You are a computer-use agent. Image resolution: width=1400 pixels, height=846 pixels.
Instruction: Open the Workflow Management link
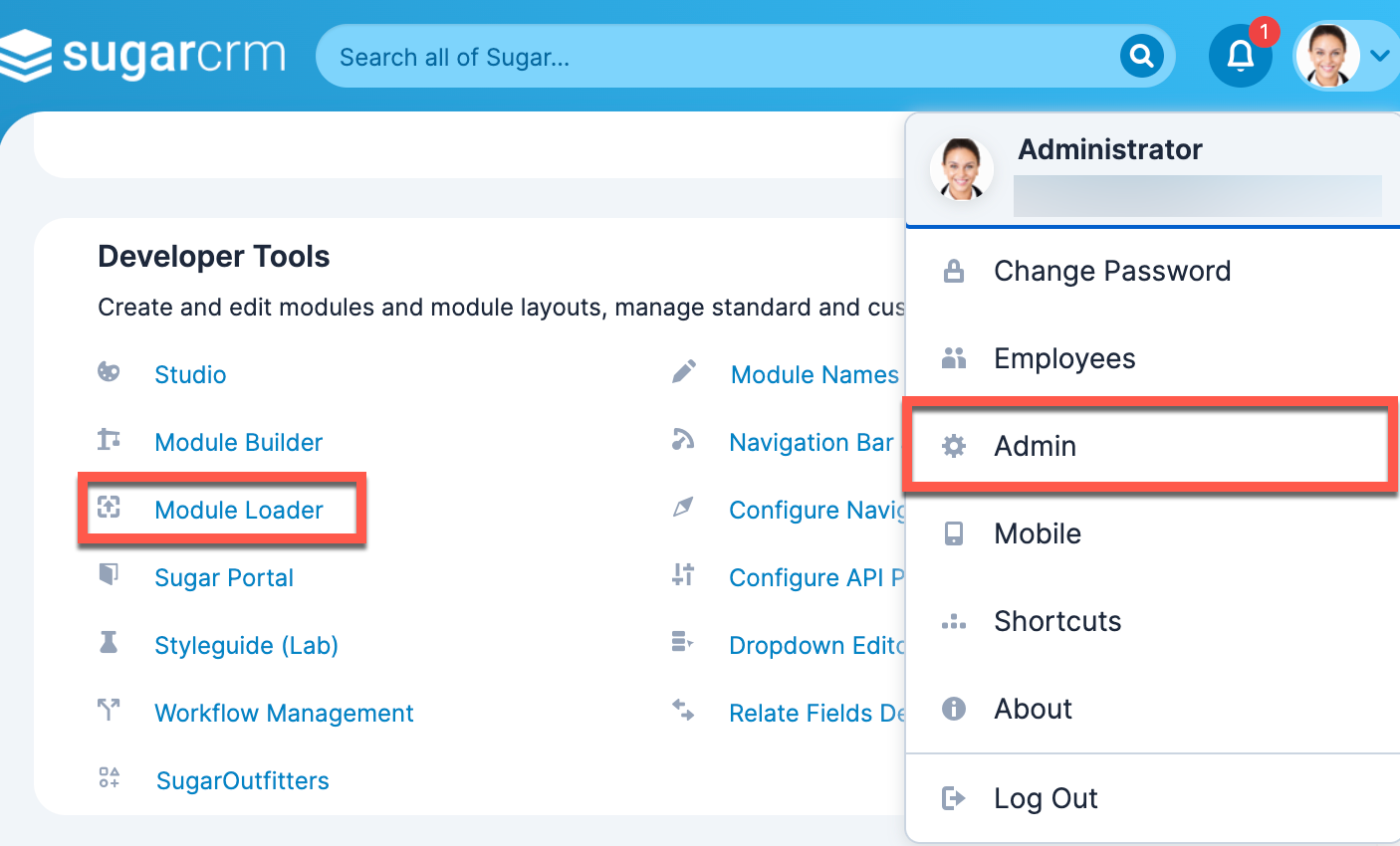284,713
